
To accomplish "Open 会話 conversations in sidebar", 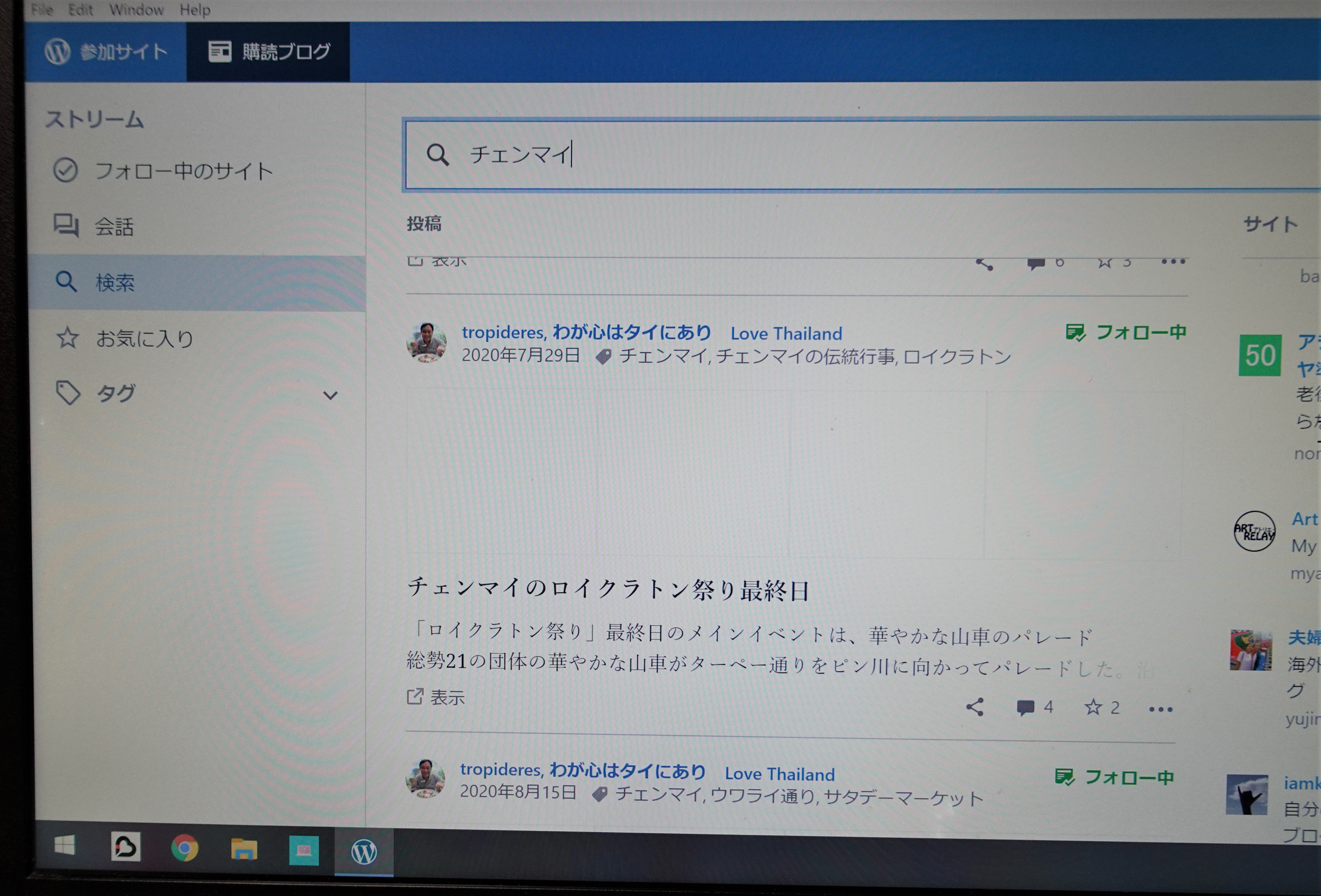I will point(114,227).
